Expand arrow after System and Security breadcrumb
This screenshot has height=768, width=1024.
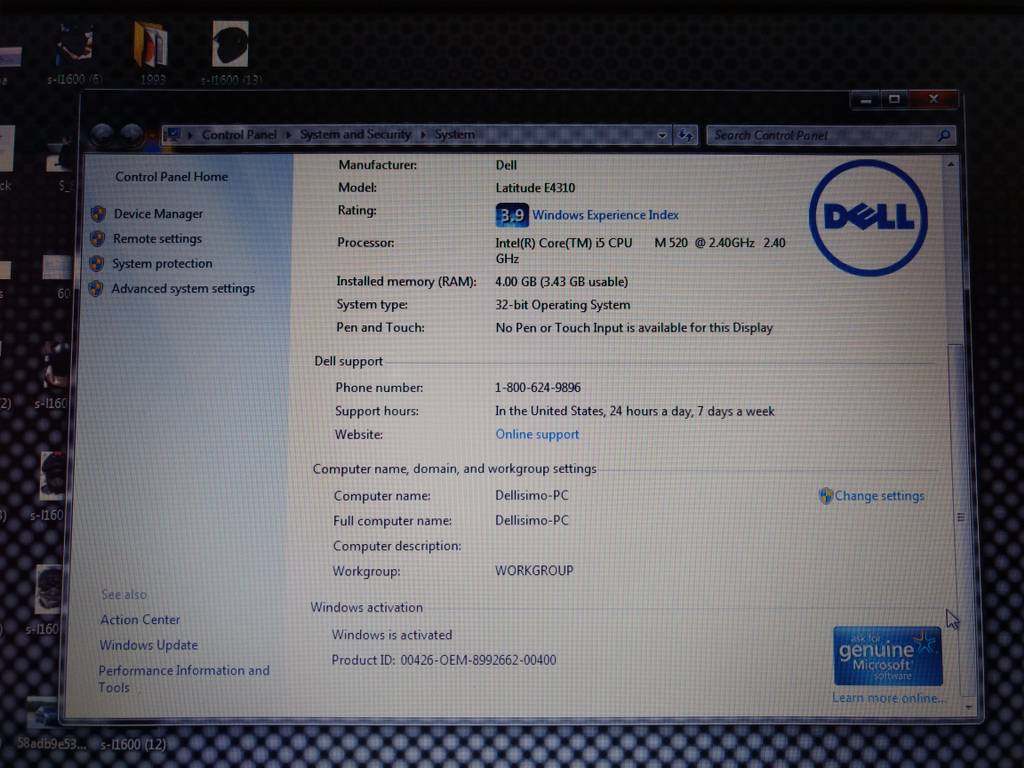coord(423,135)
